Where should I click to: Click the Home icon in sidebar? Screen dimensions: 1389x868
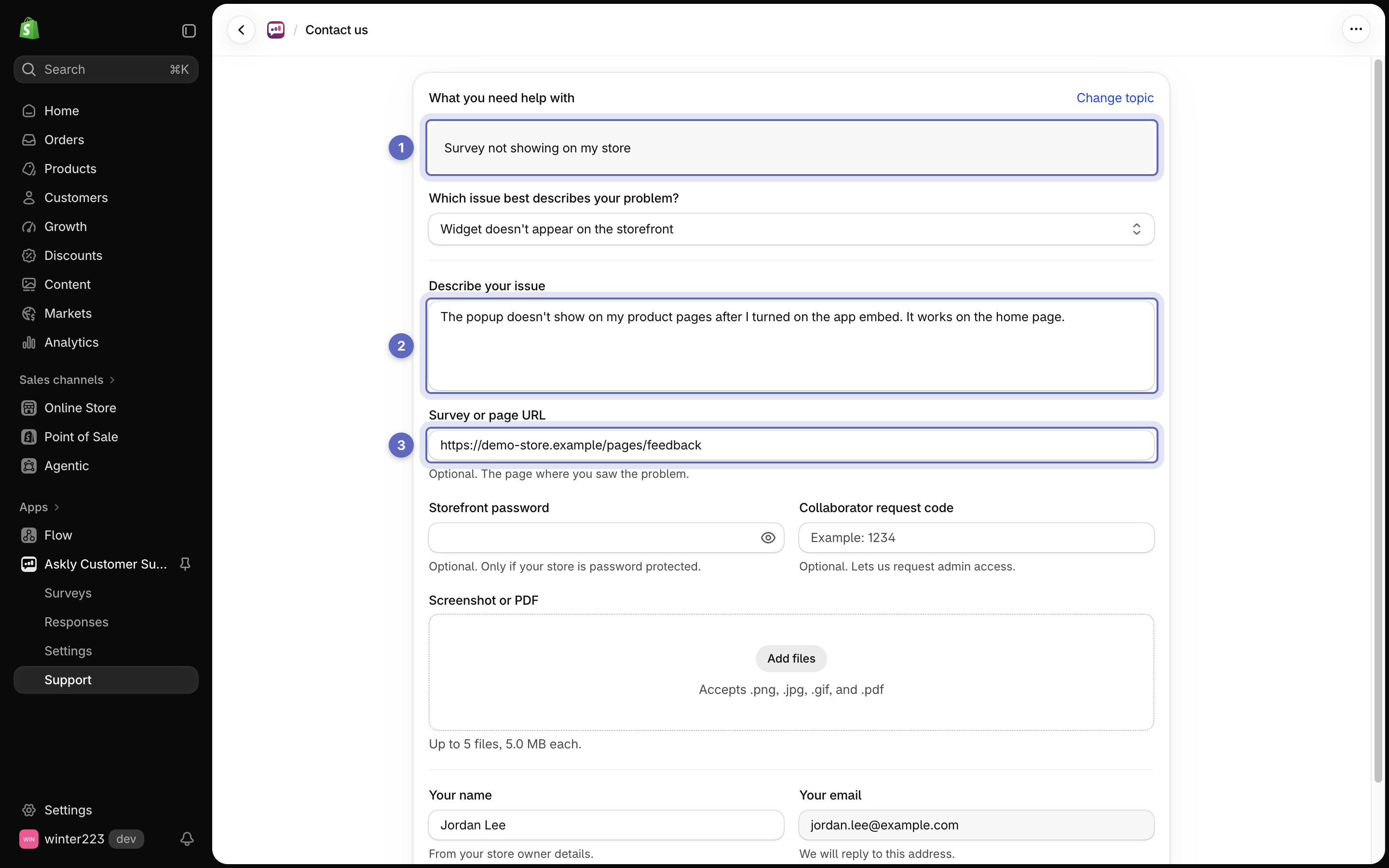pos(29,111)
